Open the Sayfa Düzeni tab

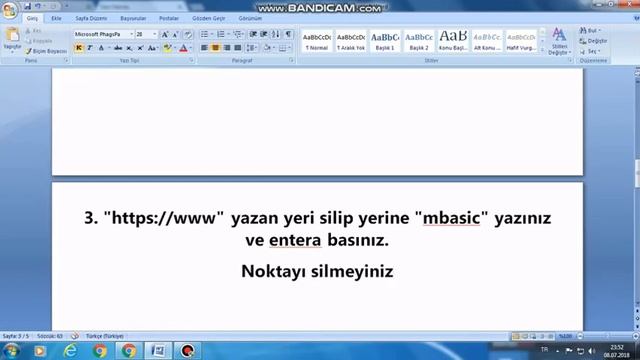coord(91,18)
